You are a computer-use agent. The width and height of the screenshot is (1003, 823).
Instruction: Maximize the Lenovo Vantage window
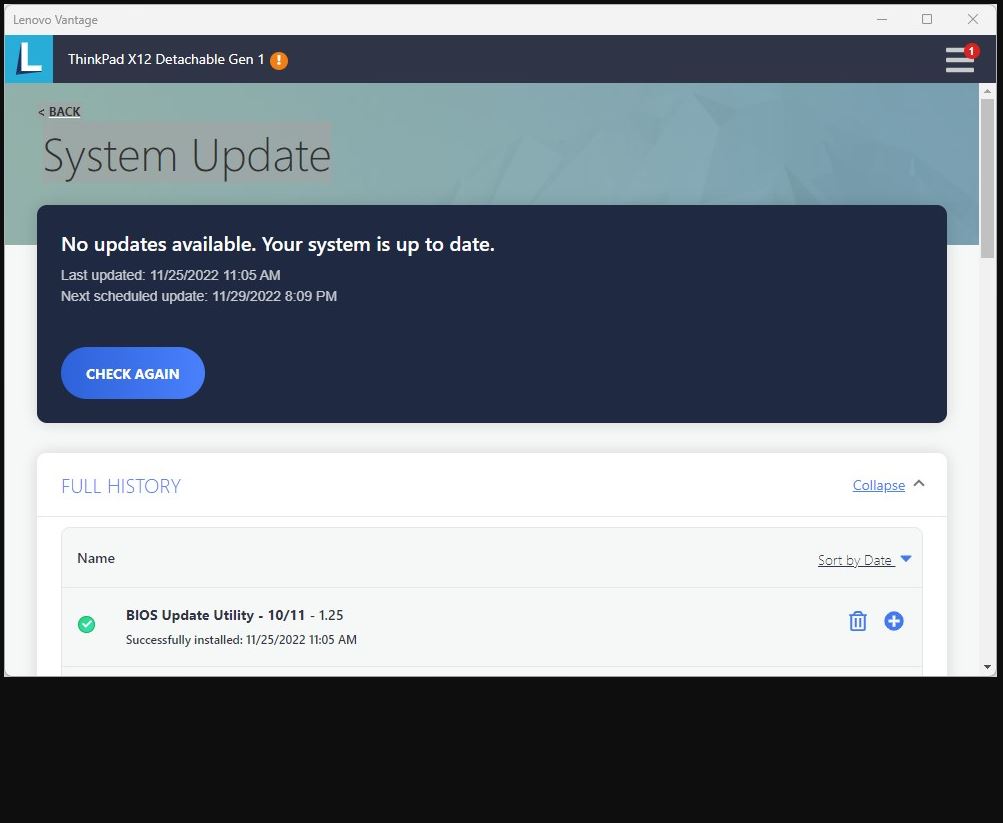tap(927, 19)
